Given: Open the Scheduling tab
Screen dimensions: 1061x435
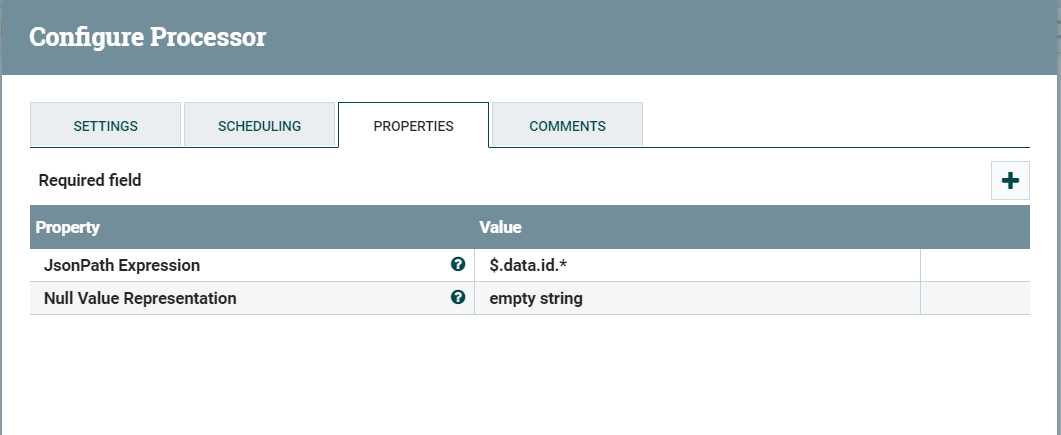Looking at the screenshot, I should 259,126.
